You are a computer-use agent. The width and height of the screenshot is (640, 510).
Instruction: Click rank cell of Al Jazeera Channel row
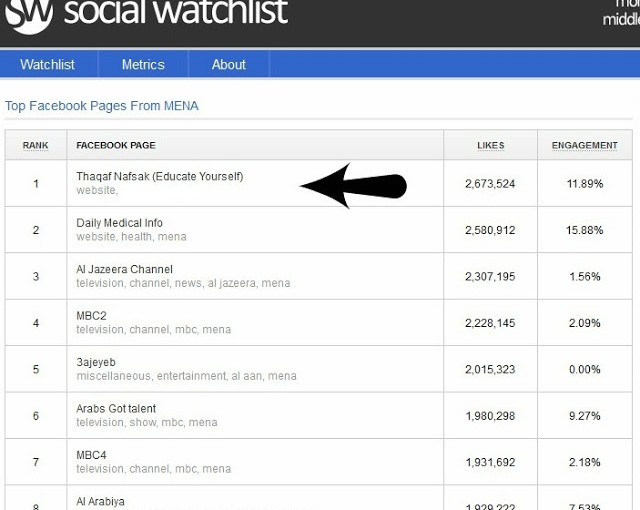pyautogui.click(x=36, y=277)
